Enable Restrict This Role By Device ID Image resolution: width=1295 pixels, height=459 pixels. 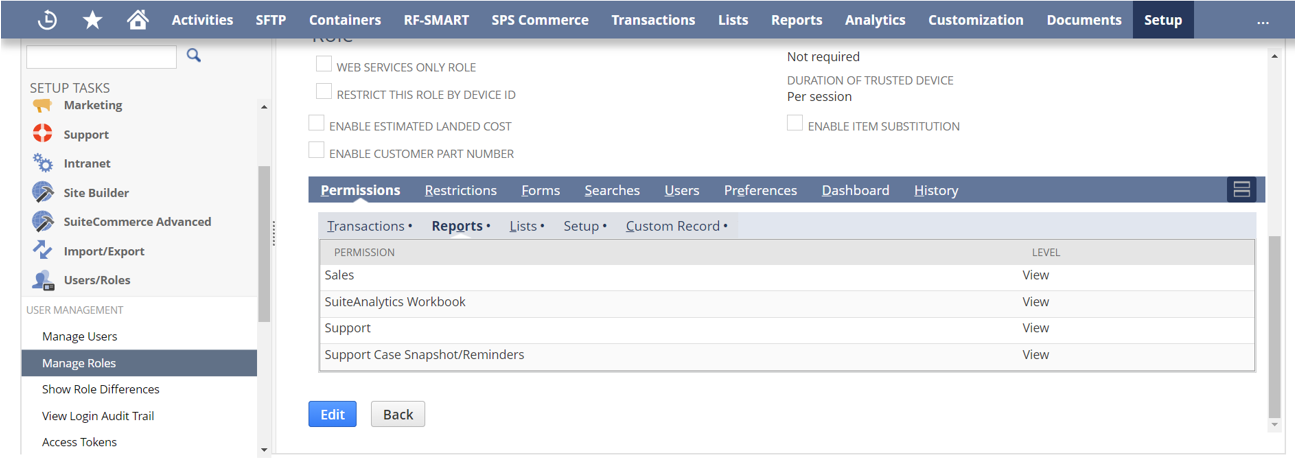(324, 92)
